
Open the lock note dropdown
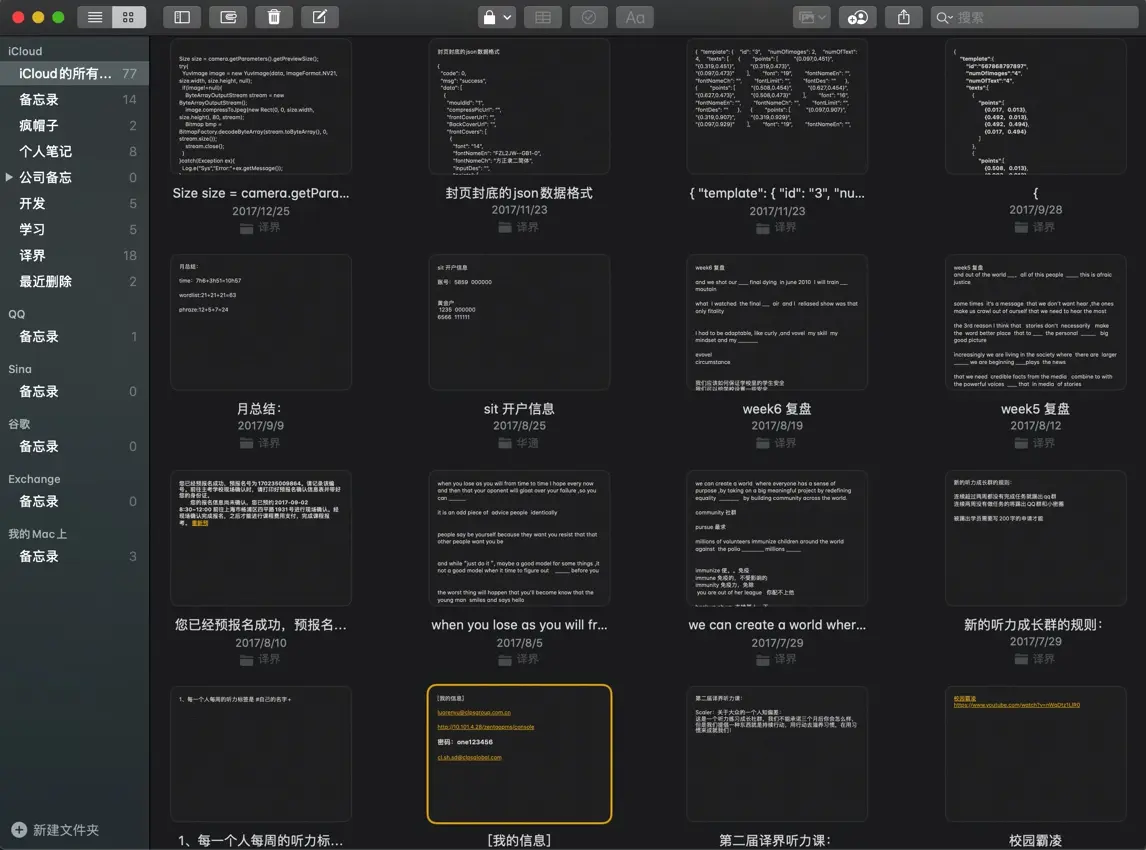click(x=497, y=17)
